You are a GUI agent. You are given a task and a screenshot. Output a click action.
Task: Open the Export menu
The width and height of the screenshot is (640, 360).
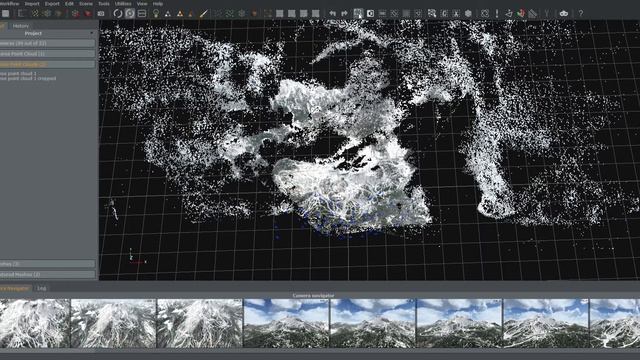(x=52, y=3)
